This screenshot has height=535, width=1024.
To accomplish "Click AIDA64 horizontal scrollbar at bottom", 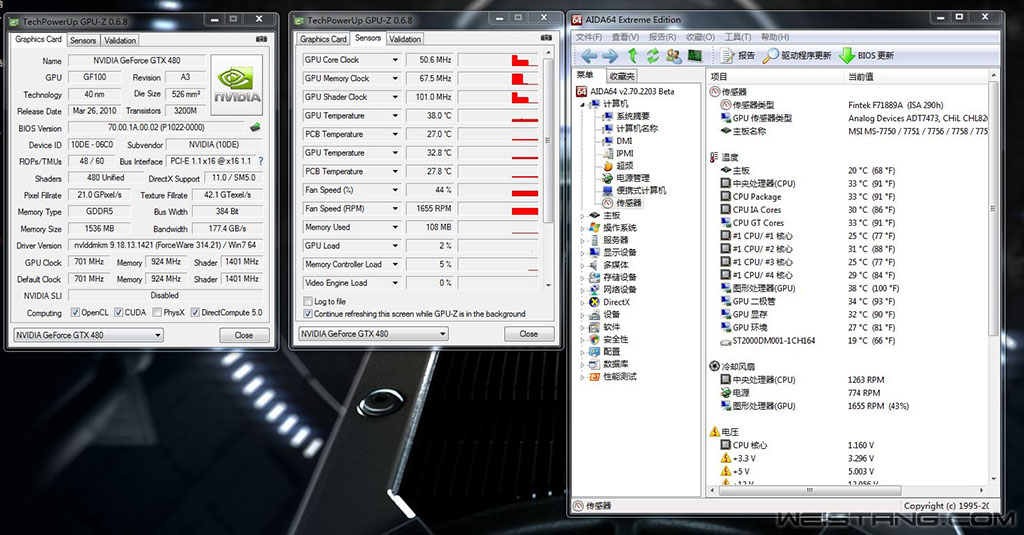I will tap(810, 490).
